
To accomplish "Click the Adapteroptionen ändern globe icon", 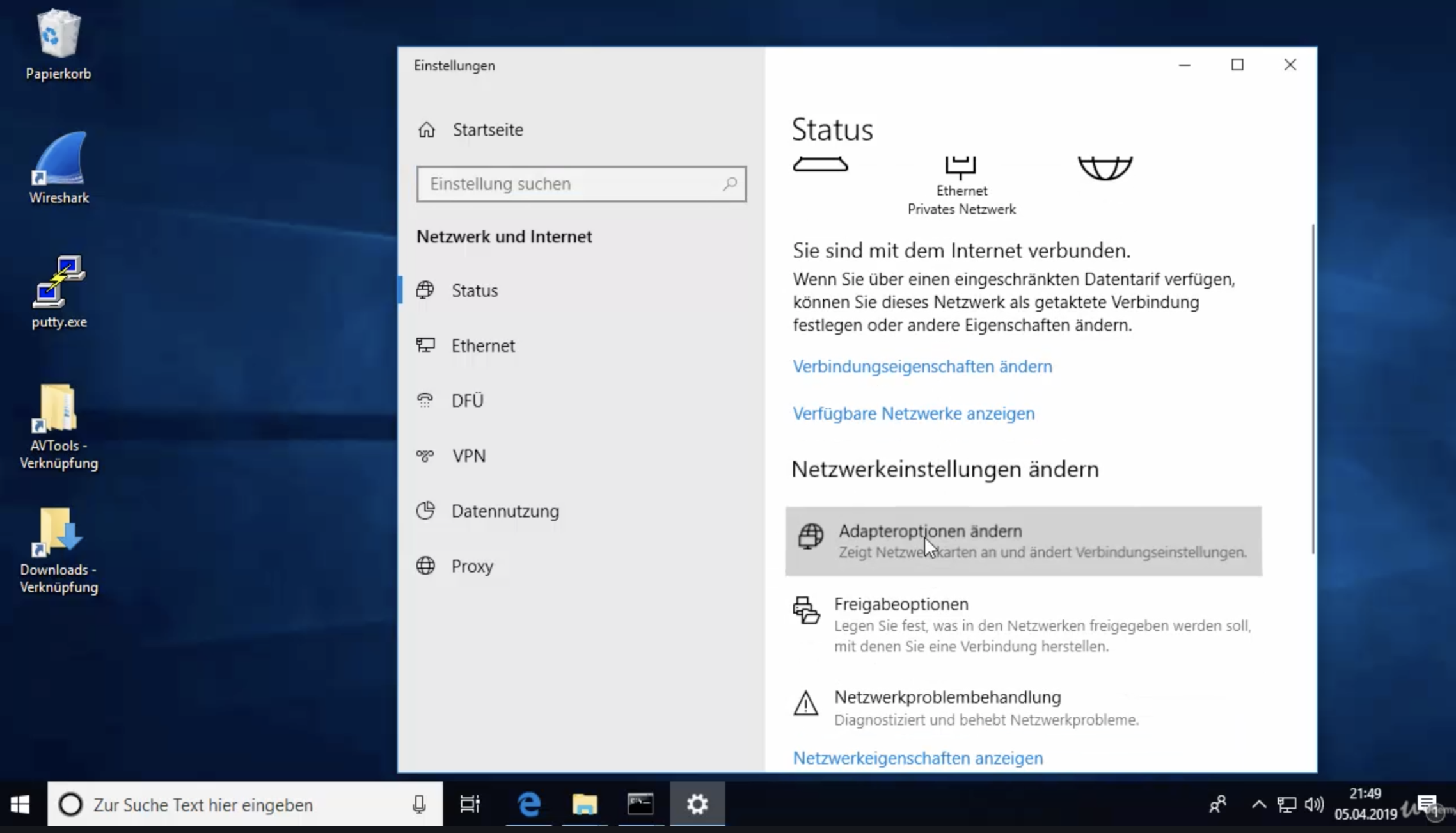I will tap(811, 535).
